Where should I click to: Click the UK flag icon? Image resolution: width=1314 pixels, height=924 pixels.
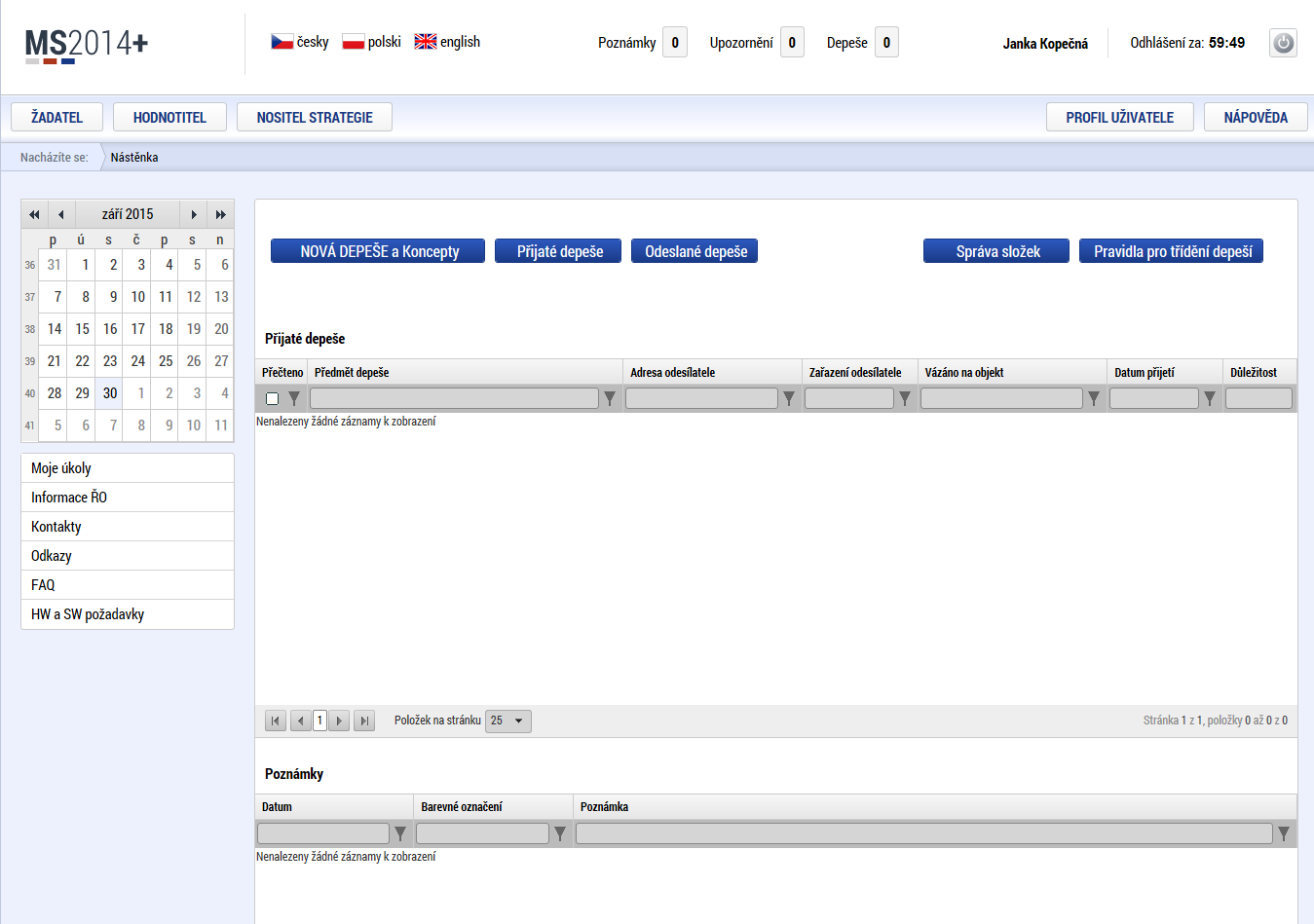coord(426,42)
